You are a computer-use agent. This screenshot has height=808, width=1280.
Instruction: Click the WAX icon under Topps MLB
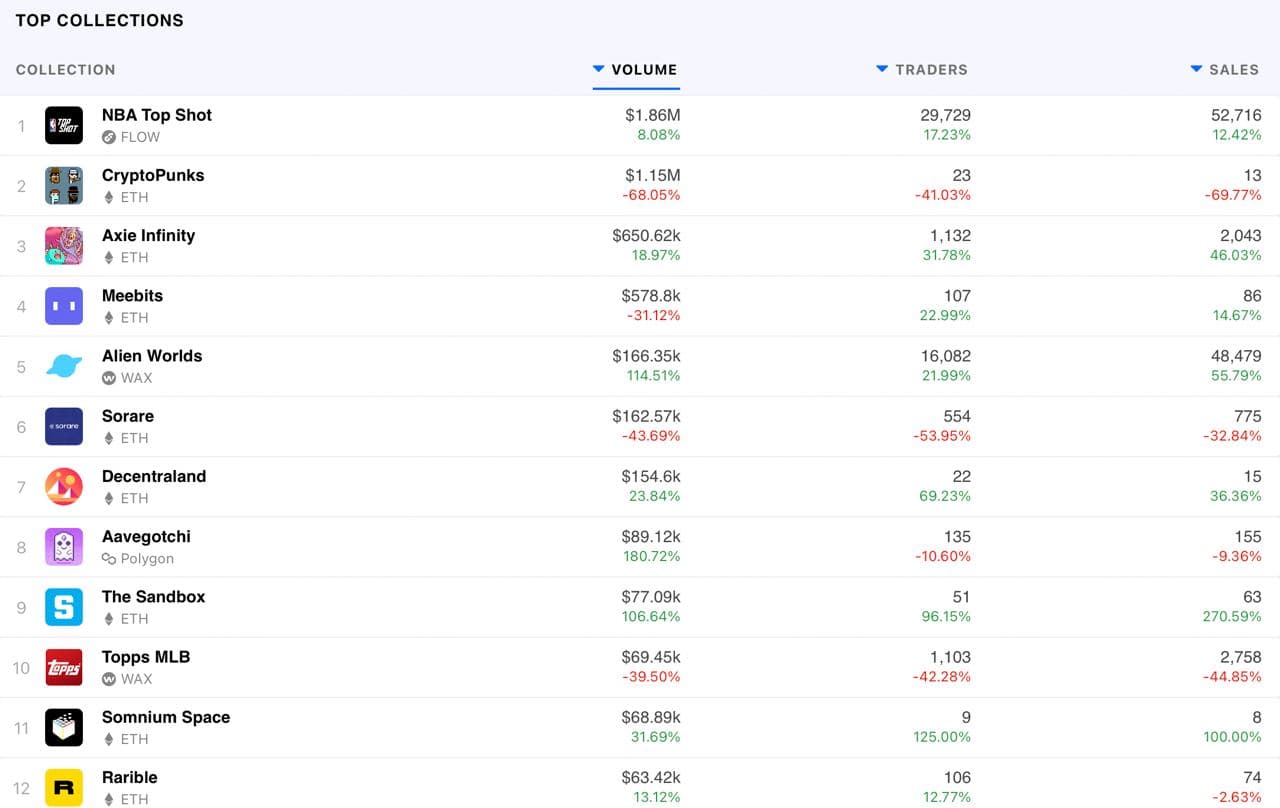[109, 679]
